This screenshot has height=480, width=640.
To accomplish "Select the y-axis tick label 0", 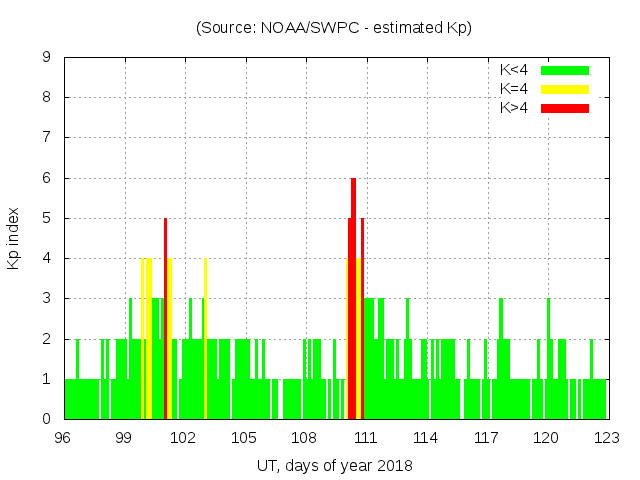I will coord(46,419).
